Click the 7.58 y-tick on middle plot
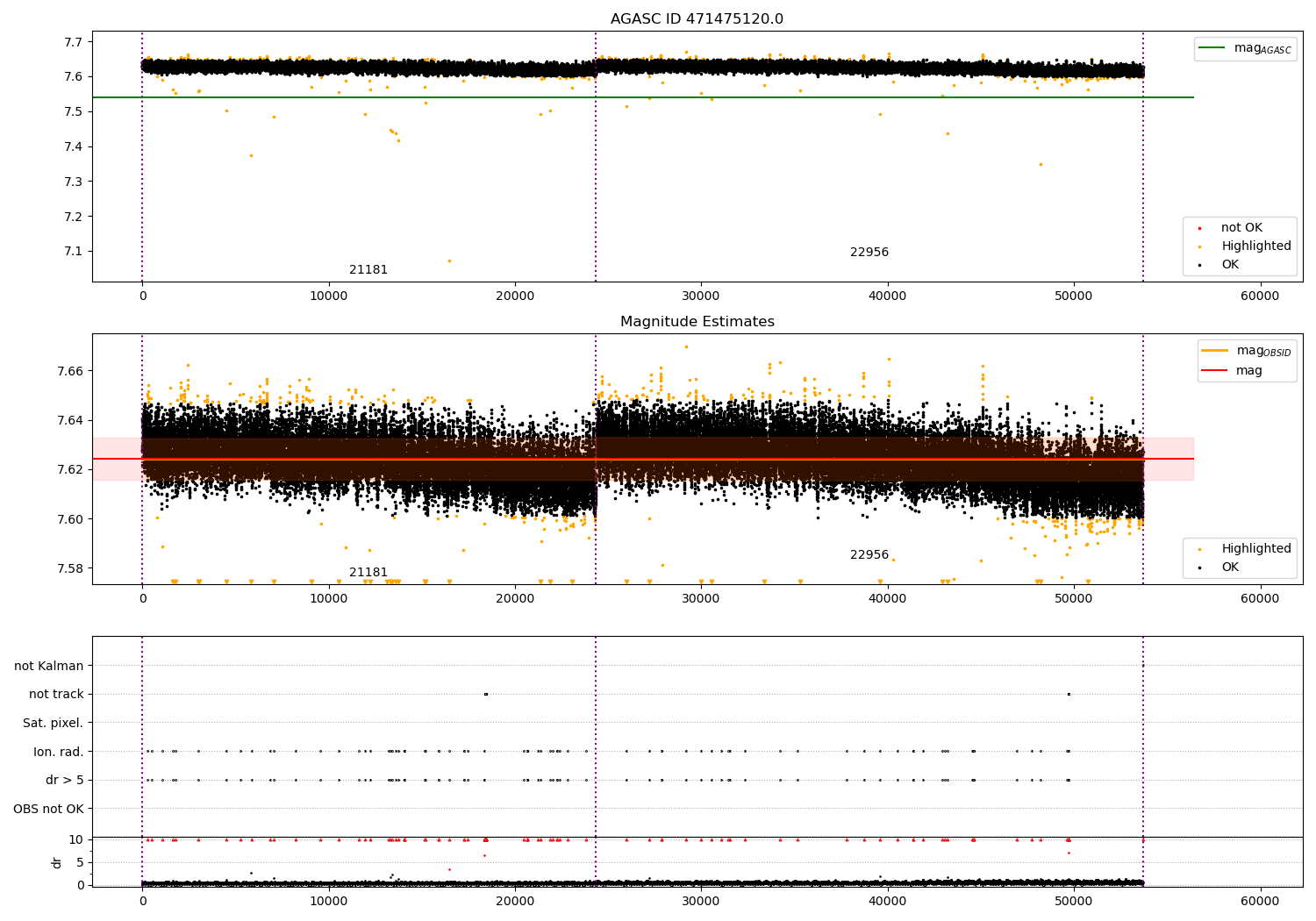 click(70, 568)
